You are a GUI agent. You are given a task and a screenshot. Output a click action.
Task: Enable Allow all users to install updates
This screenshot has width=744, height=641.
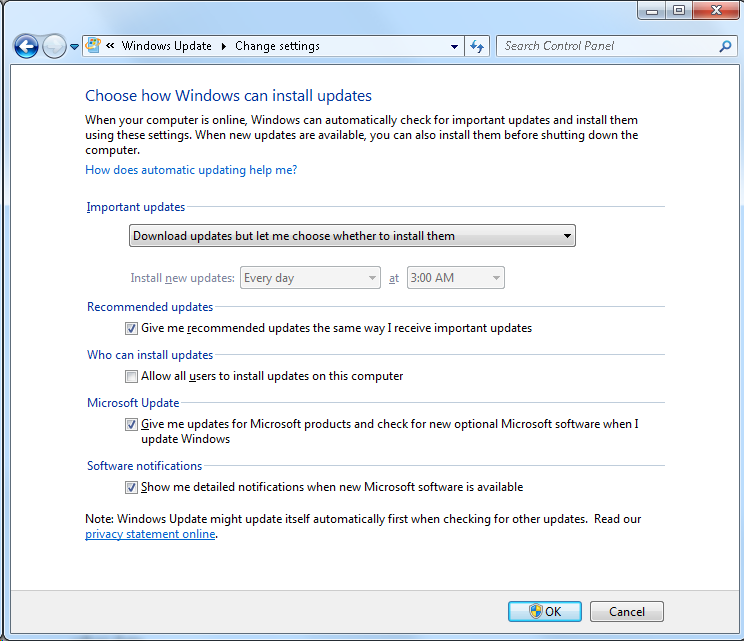pyautogui.click(x=132, y=377)
